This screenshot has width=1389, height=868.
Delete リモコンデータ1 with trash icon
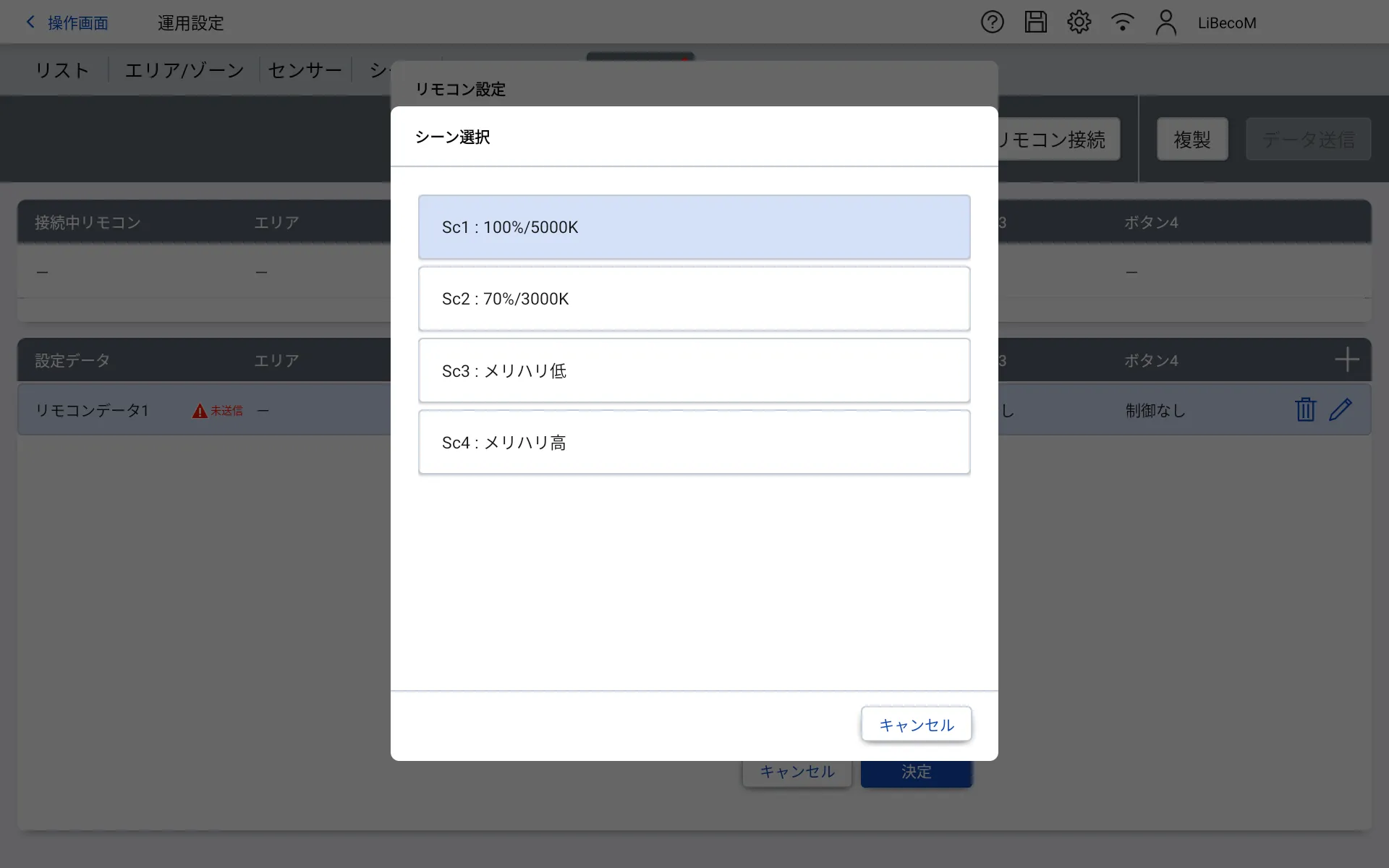point(1305,409)
